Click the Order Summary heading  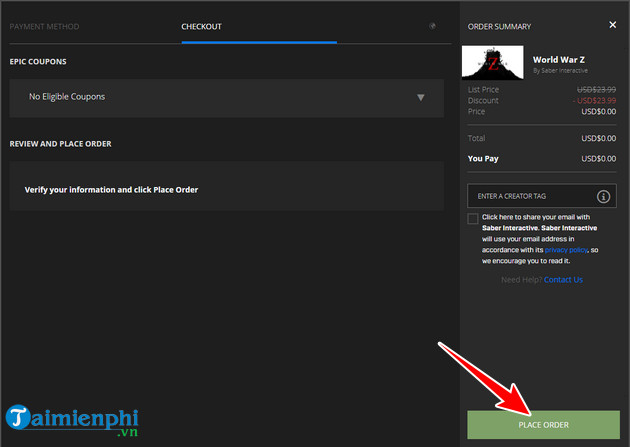(499, 27)
